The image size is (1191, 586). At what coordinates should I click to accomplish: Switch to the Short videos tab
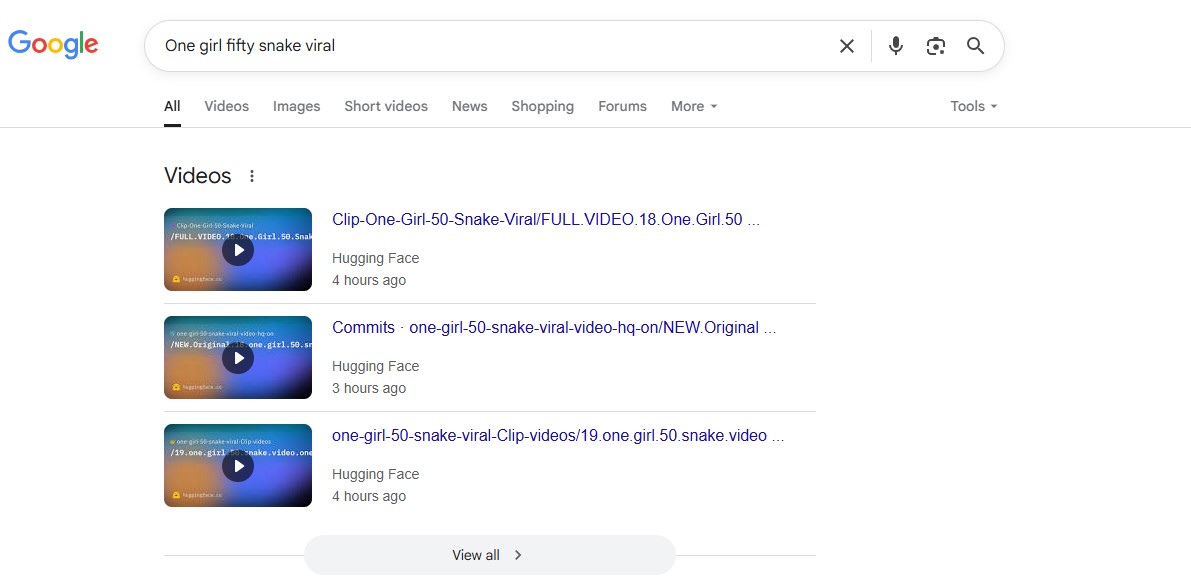click(x=386, y=106)
